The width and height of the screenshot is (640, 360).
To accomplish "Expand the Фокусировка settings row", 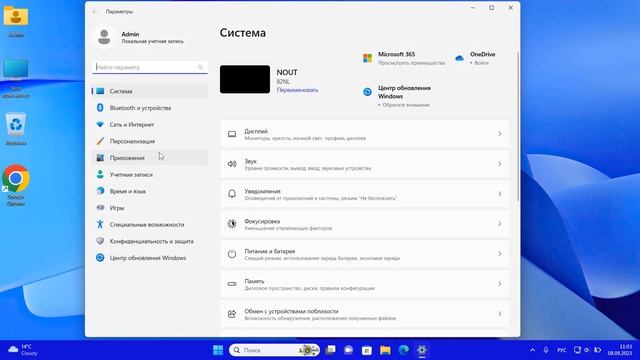I will tap(364, 224).
